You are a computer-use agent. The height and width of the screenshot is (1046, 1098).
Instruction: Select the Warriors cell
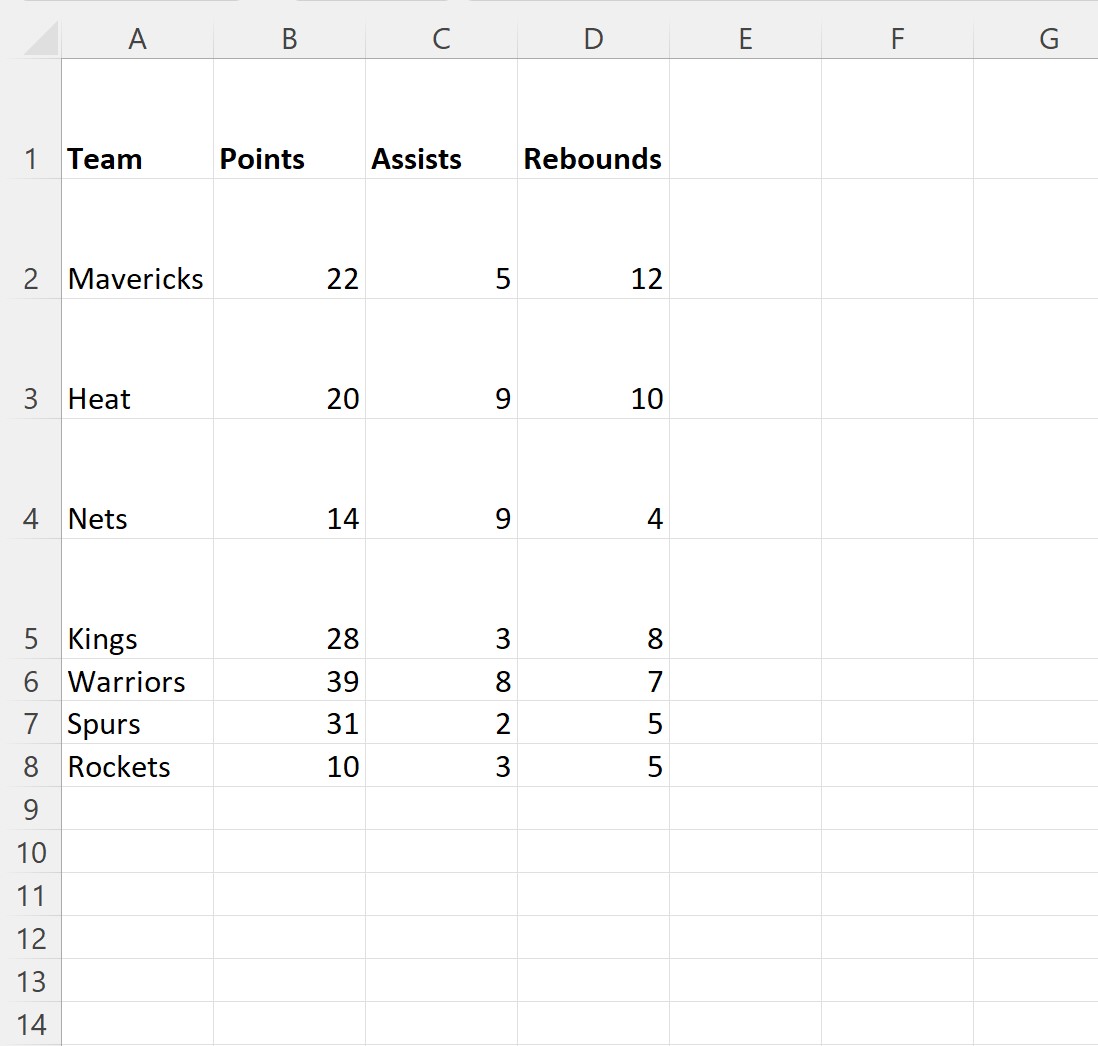[x=137, y=680]
